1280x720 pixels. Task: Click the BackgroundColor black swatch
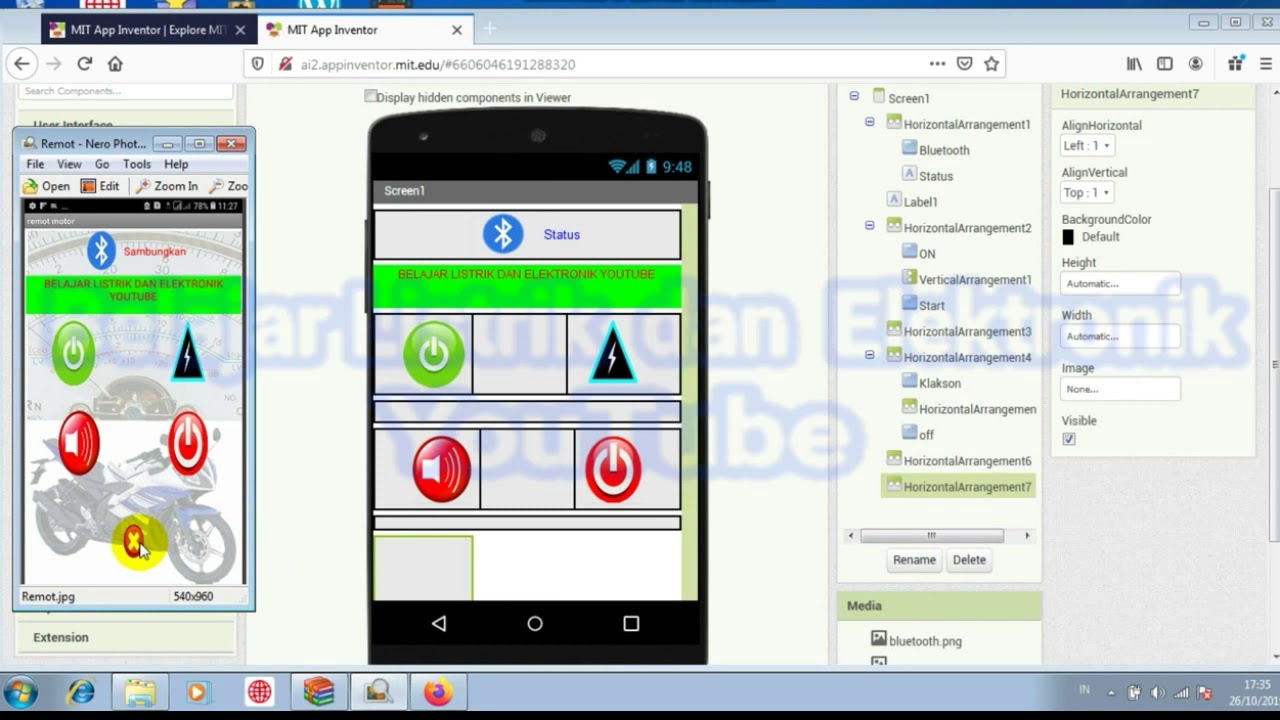(1068, 237)
